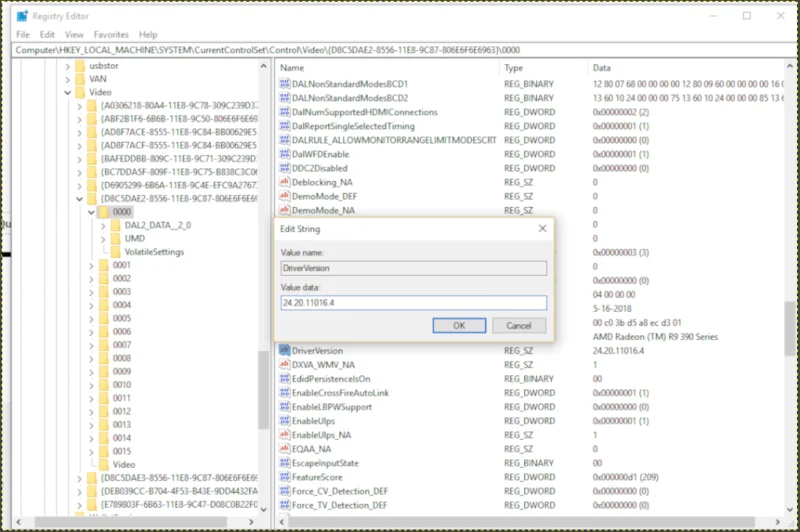800x532 pixels.
Task: Confirm with OK in Edit String dialog
Action: tap(459, 325)
